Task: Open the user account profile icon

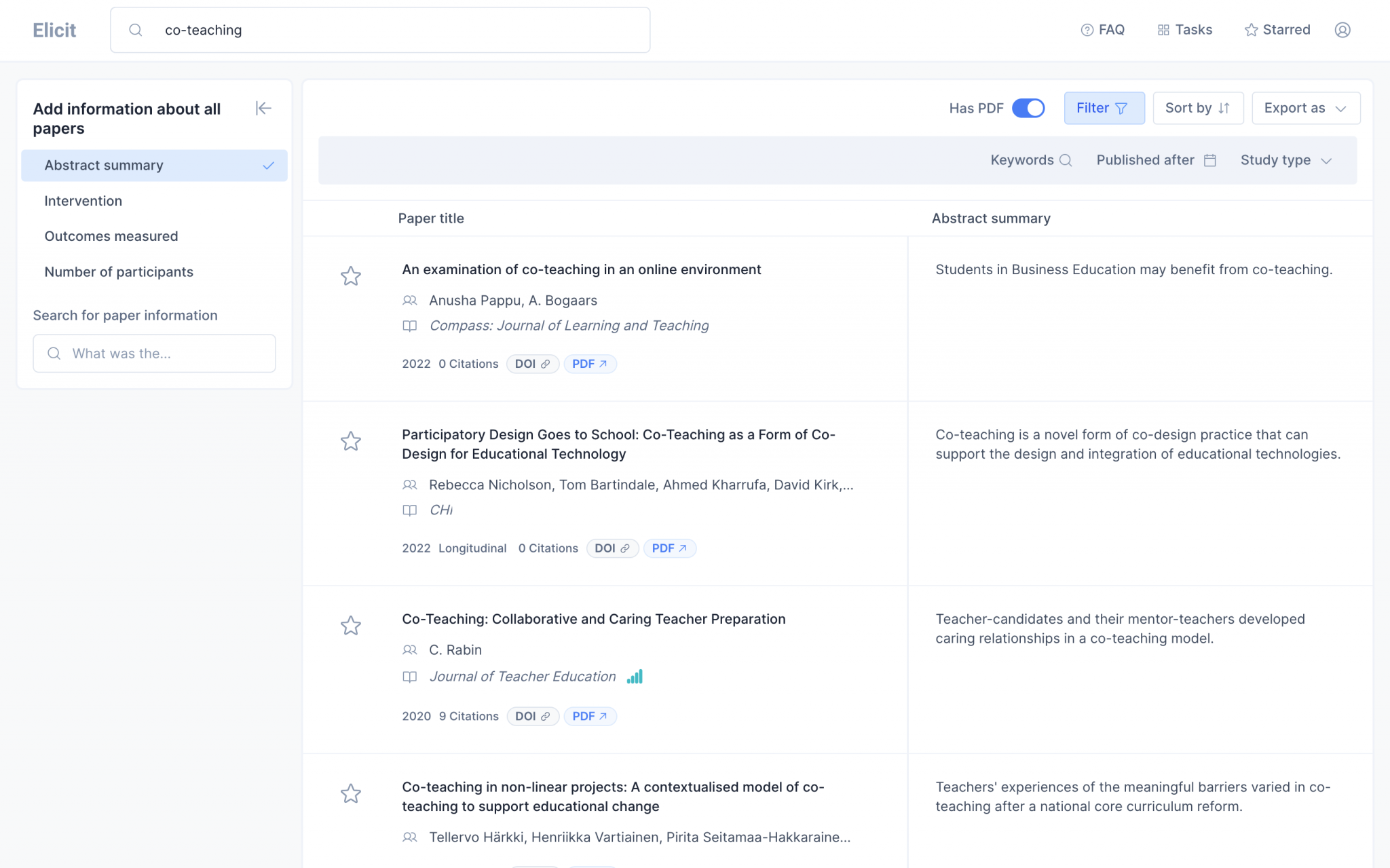Action: pos(1342,30)
